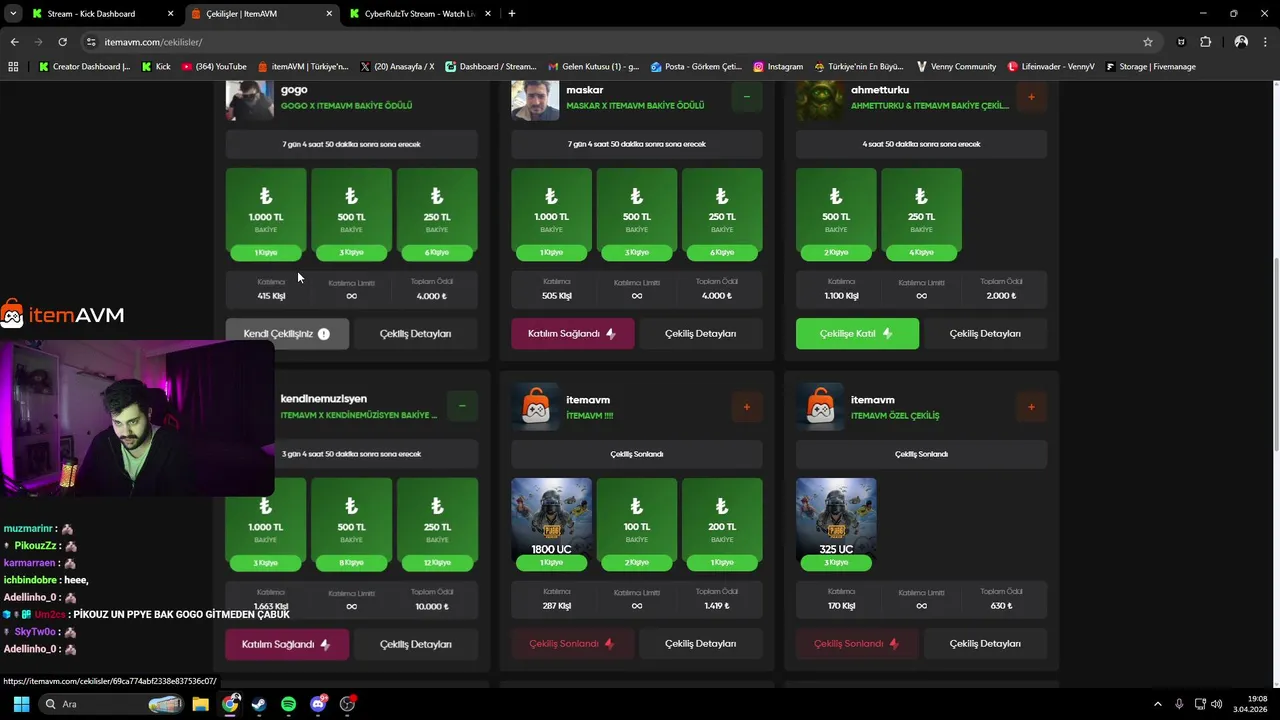
Task: Toggle follow plus button on ahmetturku card
Action: [1031, 97]
